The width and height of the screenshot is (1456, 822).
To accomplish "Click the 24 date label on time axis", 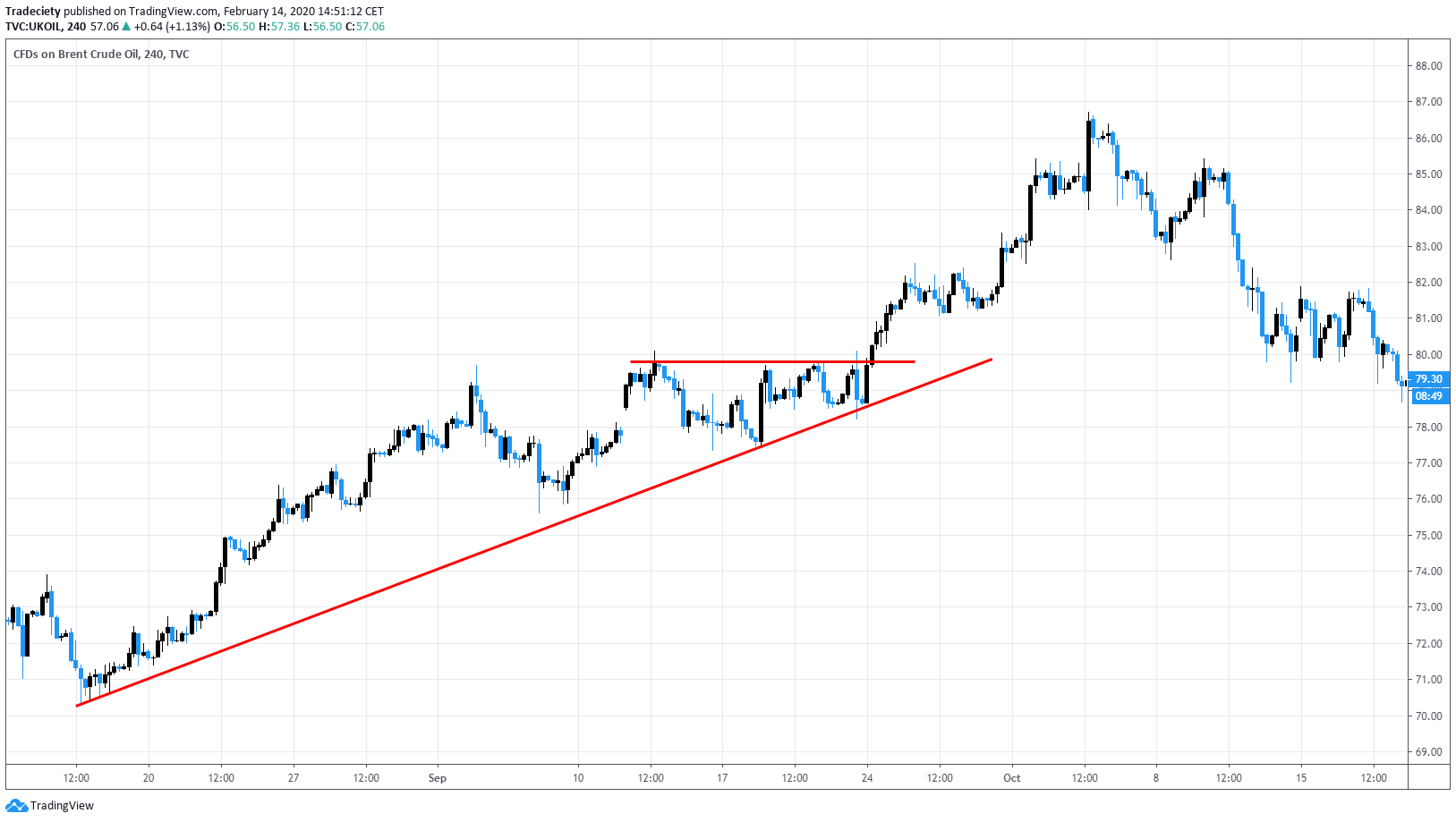I will [866, 778].
